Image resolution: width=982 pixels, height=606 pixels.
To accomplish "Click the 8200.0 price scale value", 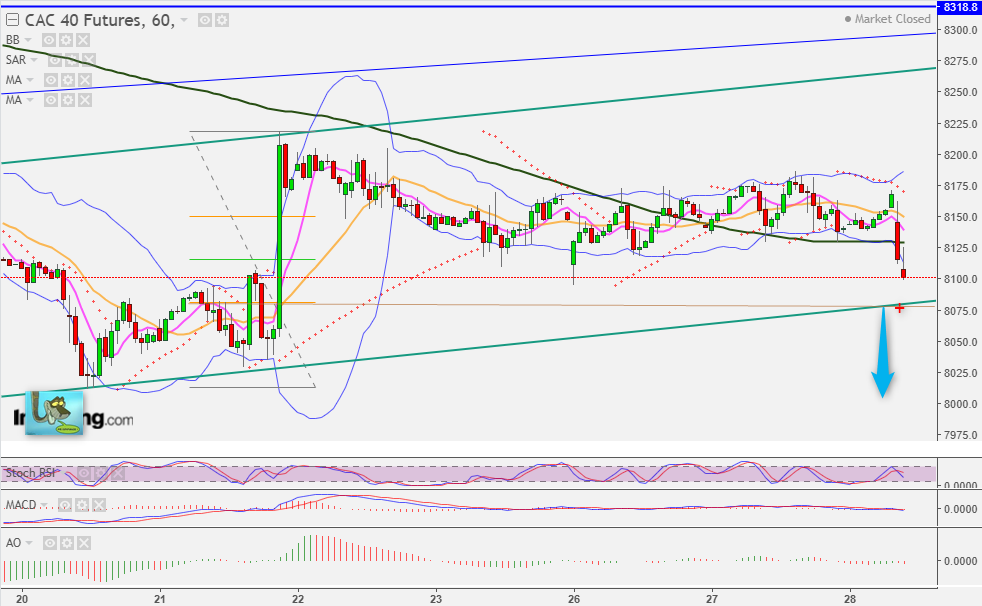I will (961, 155).
